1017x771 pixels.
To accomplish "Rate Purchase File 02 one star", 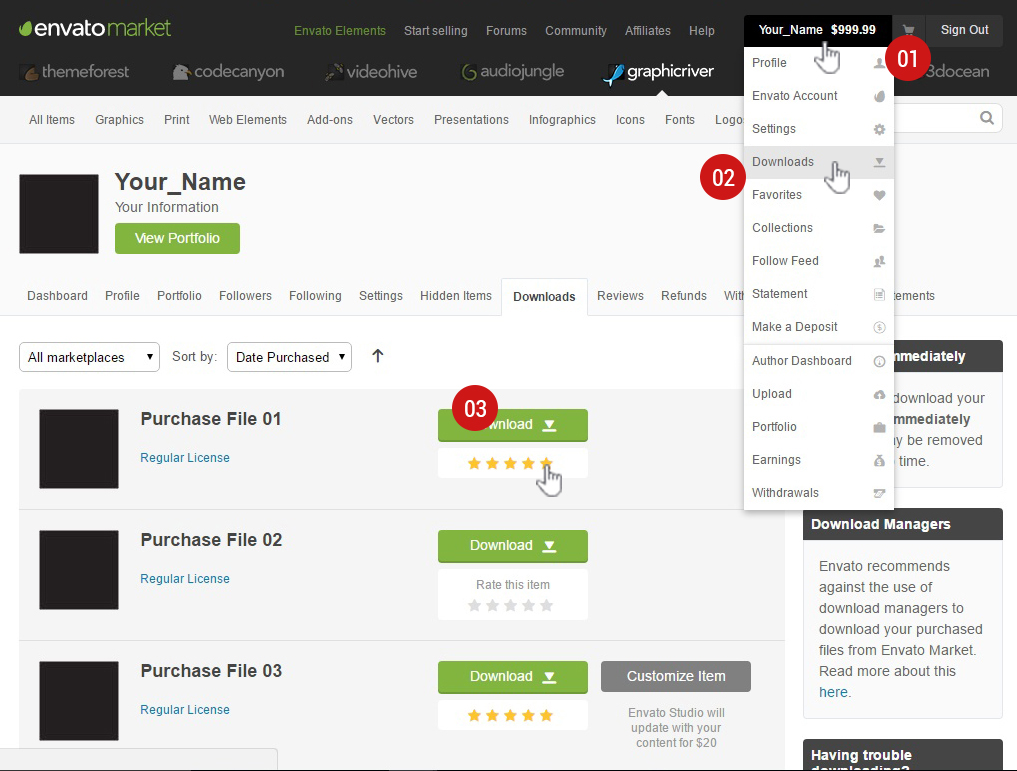I will pyautogui.click(x=474, y=605).
